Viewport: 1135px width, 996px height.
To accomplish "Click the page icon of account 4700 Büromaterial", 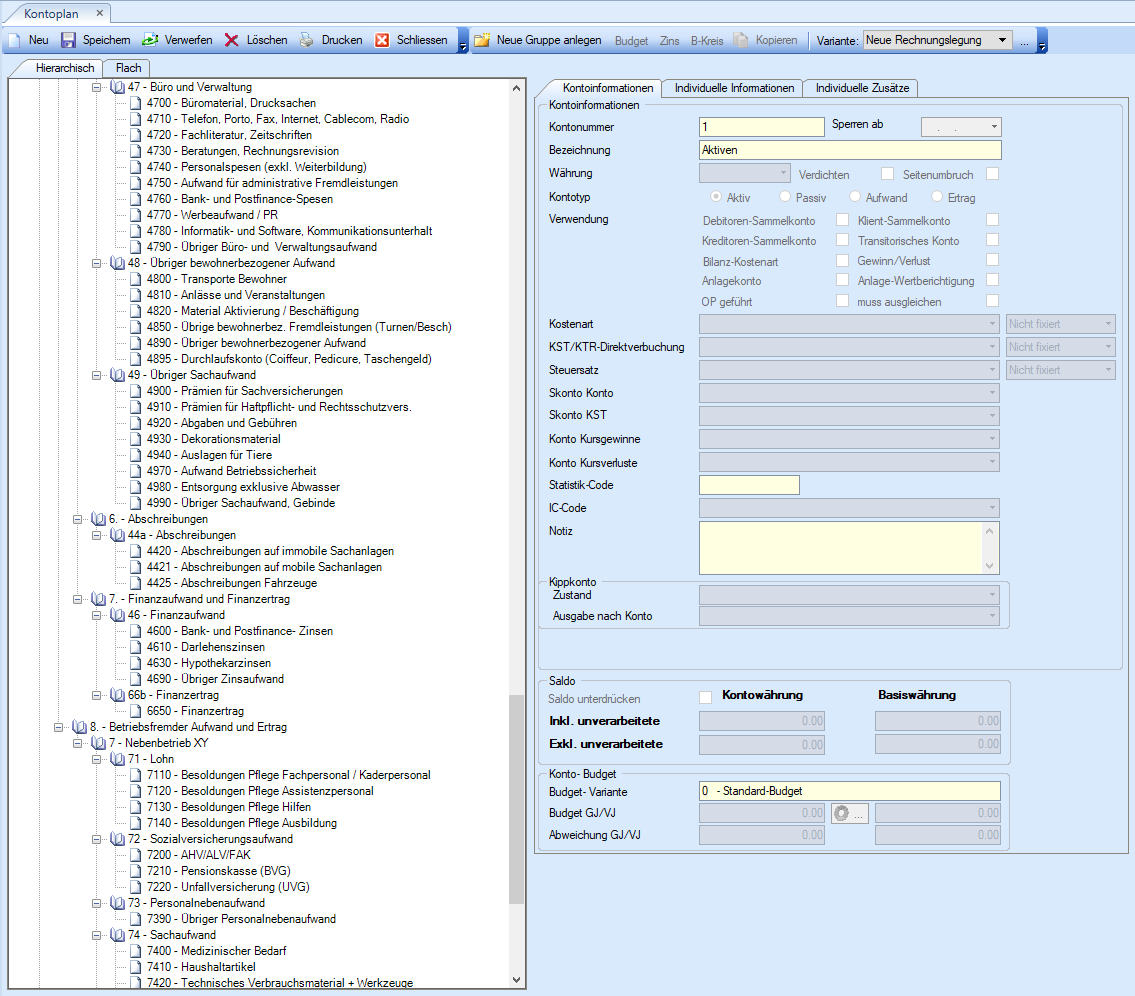I will [135, 103].
